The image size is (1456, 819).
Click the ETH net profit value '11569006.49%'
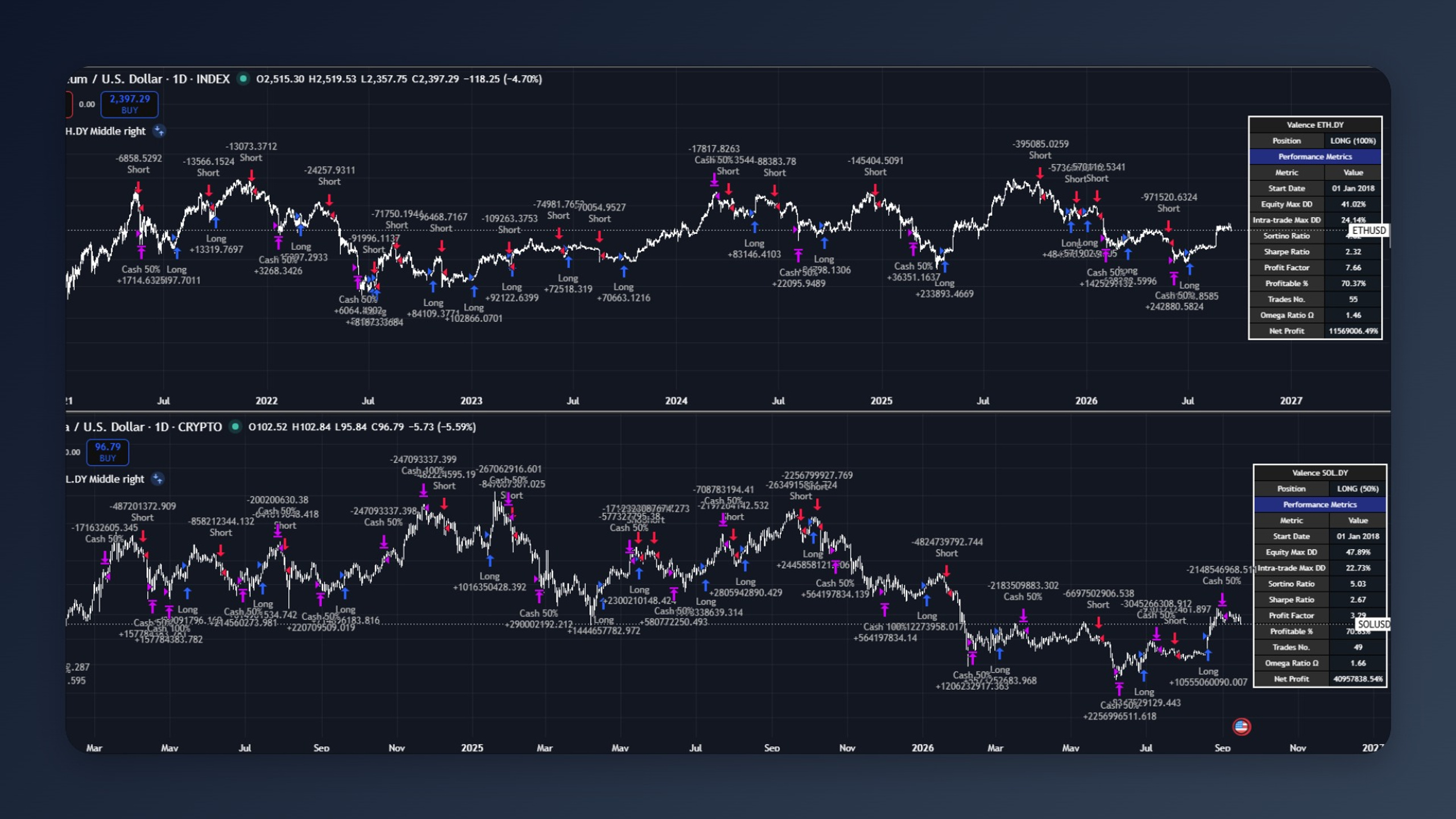tap(1352, 331)
